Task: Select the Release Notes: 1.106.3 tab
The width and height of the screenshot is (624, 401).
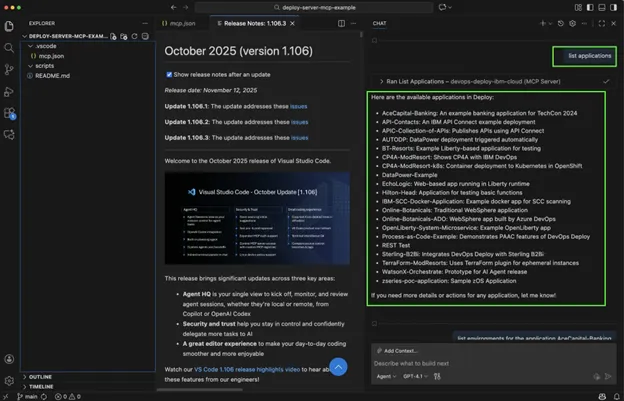Action: (255, 23)
